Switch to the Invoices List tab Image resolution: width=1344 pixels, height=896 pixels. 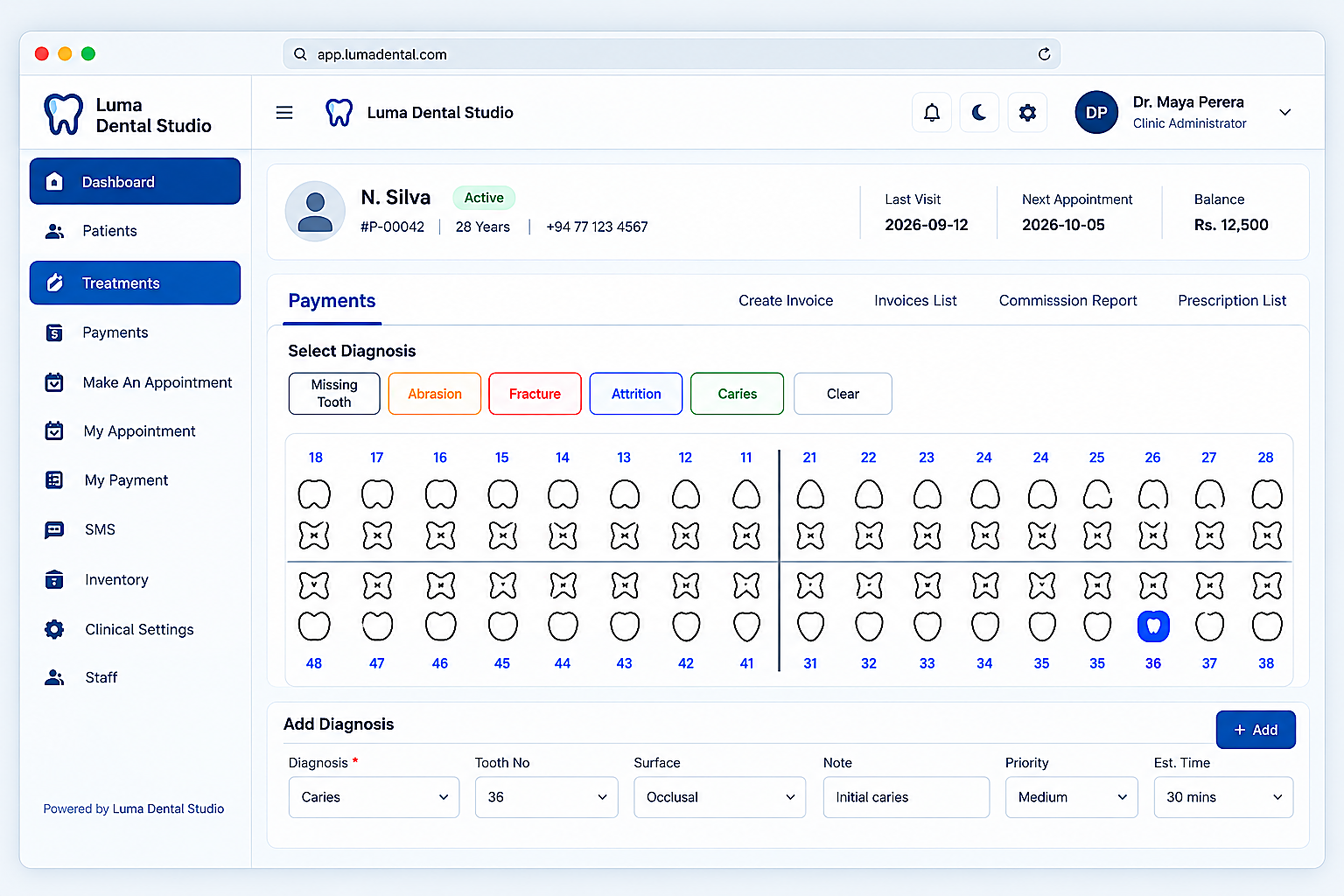pyautogui.click(x=915, y=301)
